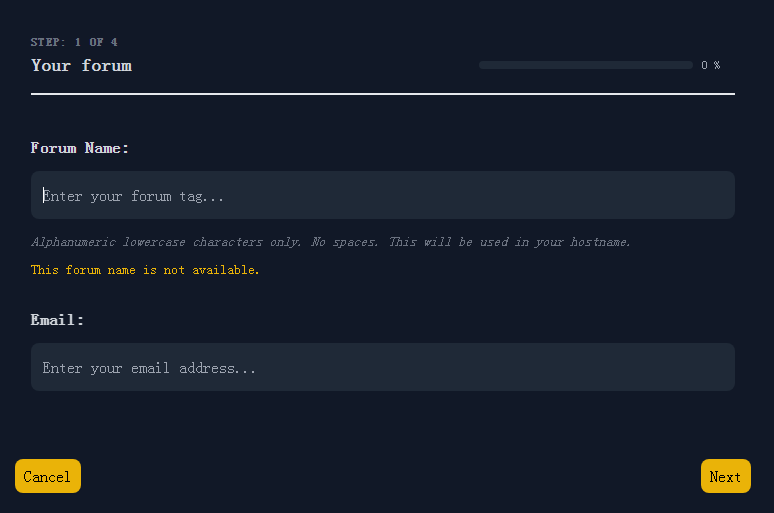Click the word hostname in the hint
This screenshot has height=513, width=774.
(600, 242)
